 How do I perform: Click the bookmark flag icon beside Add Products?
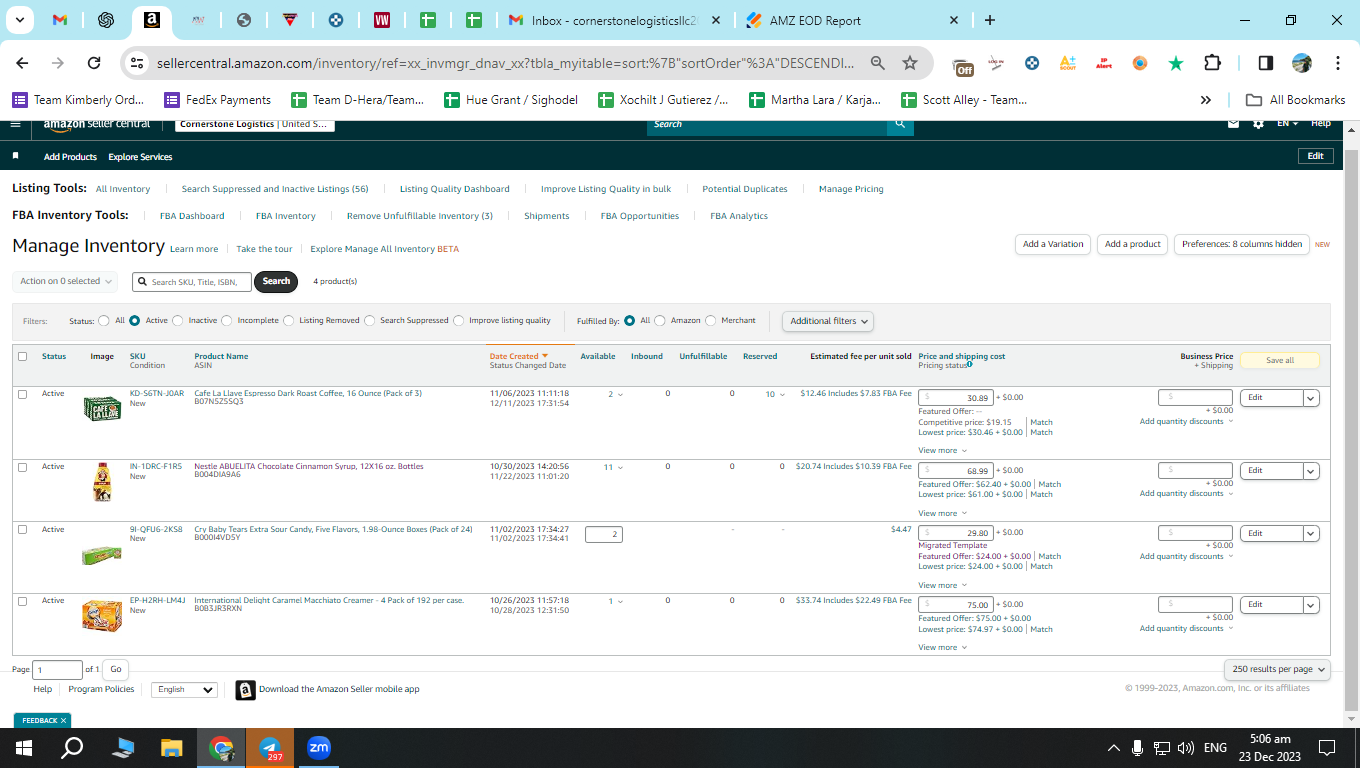coord(15,157)
